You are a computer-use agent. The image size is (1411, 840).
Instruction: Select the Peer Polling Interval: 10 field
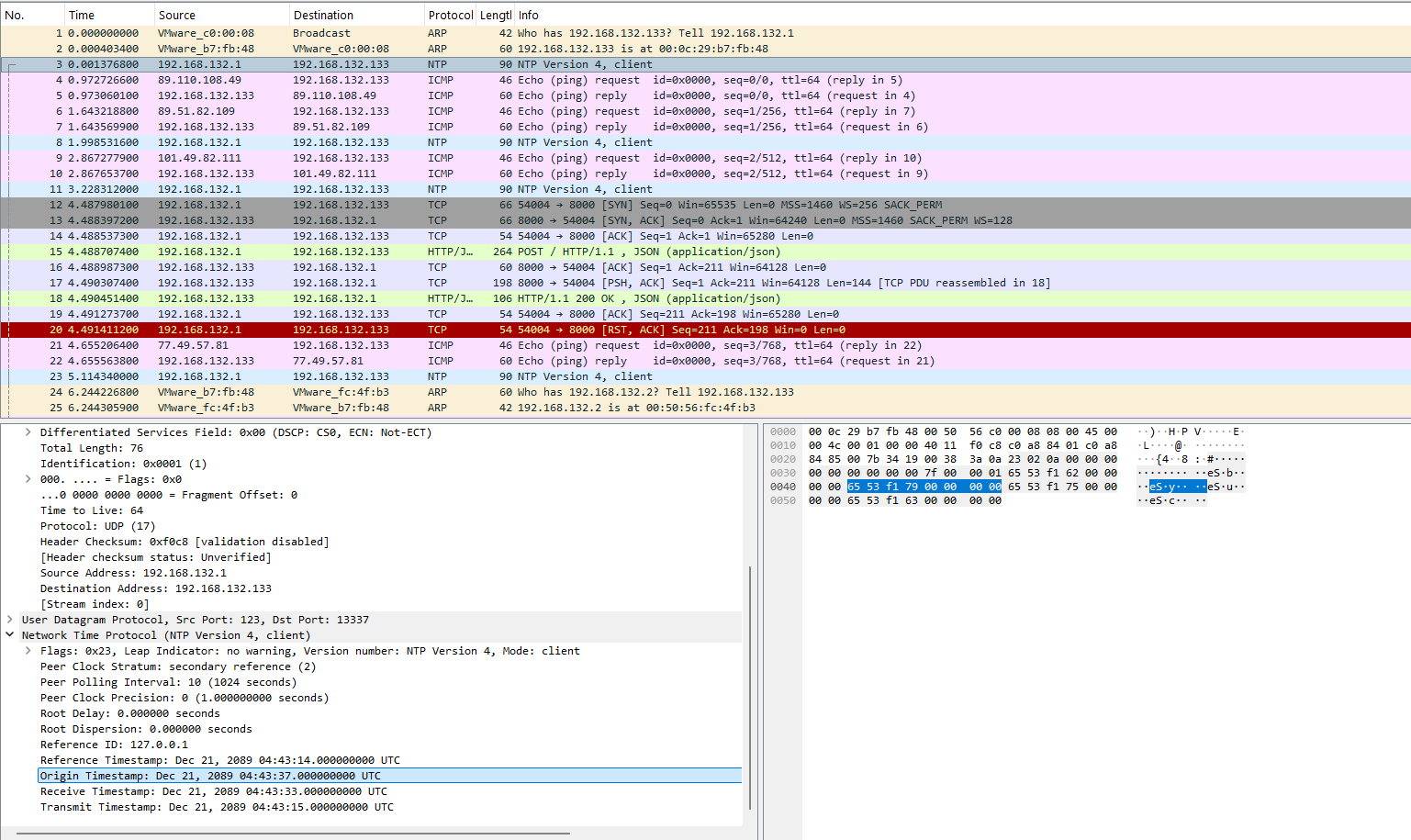[169, 682]
